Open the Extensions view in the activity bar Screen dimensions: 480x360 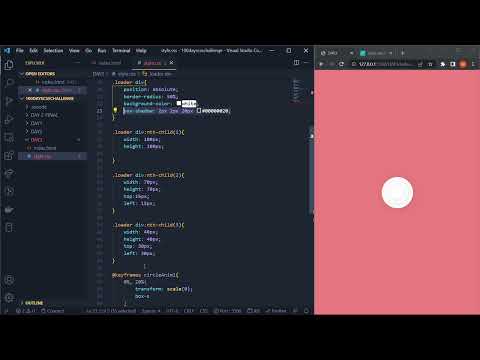tap(9, 155)
